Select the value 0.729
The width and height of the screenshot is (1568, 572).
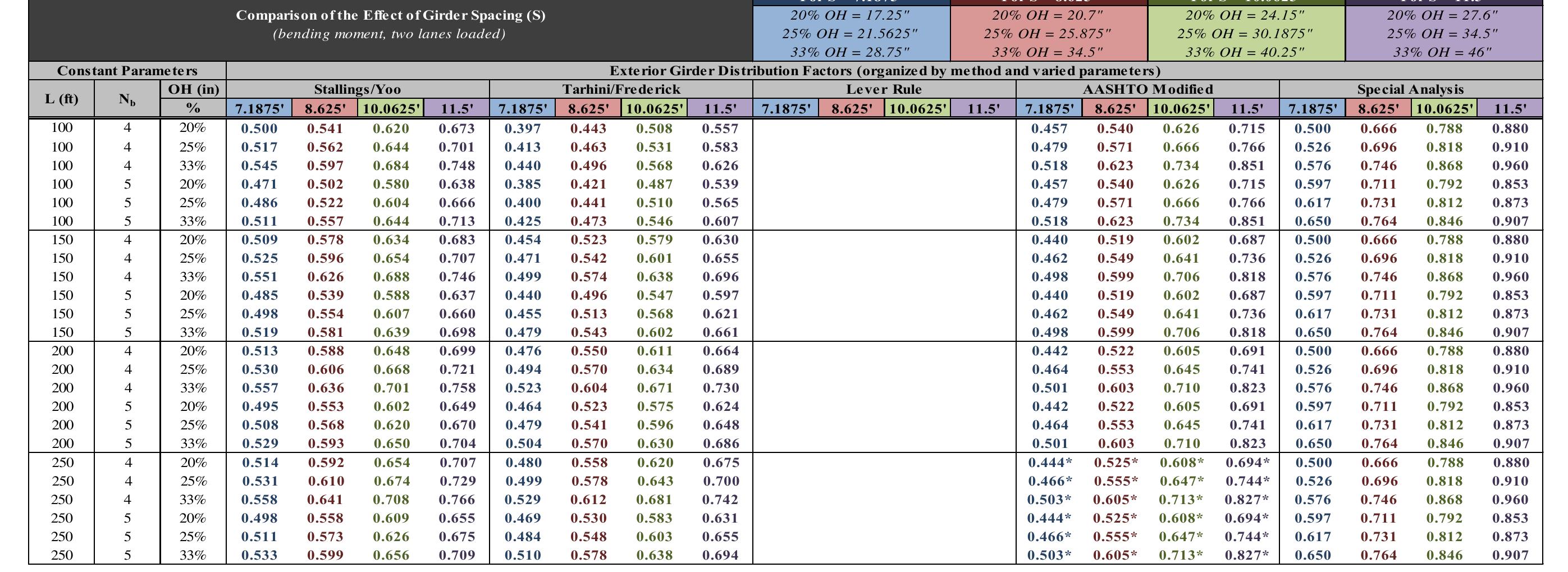458,481
